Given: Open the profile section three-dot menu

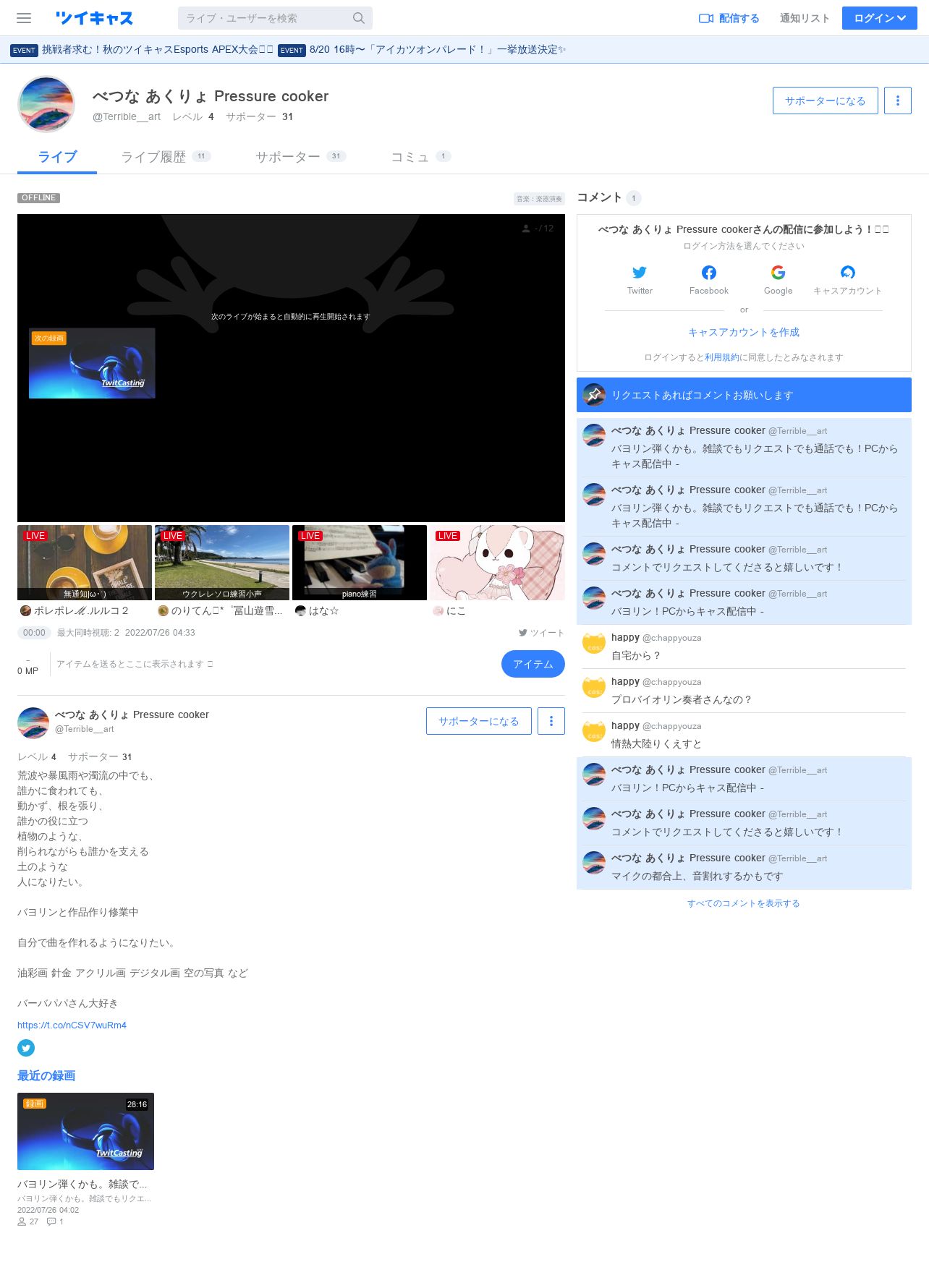Looking at the screenshot, I should tap(551, 721).
